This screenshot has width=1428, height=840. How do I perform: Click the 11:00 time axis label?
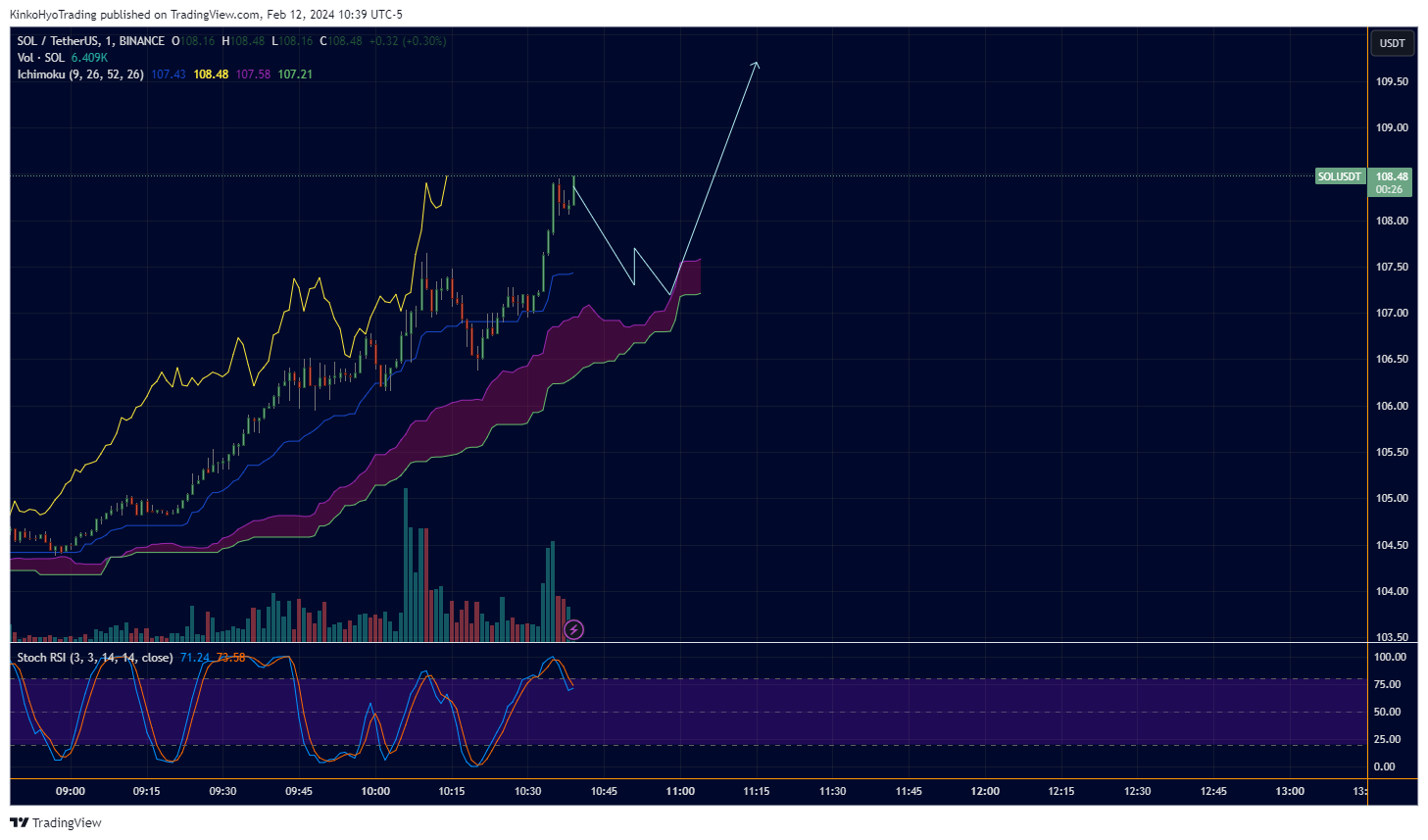680,791
